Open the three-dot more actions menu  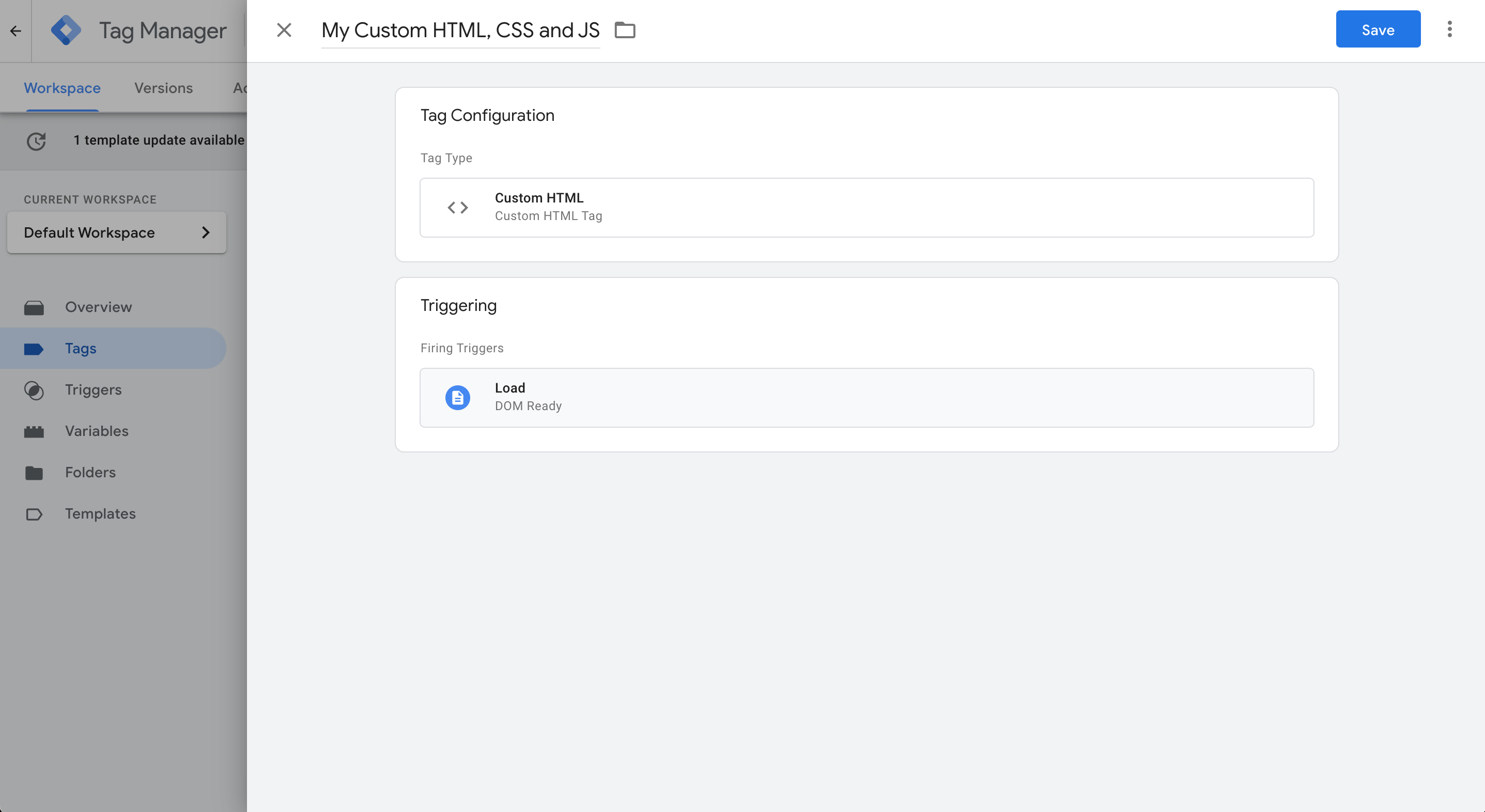1449,29
